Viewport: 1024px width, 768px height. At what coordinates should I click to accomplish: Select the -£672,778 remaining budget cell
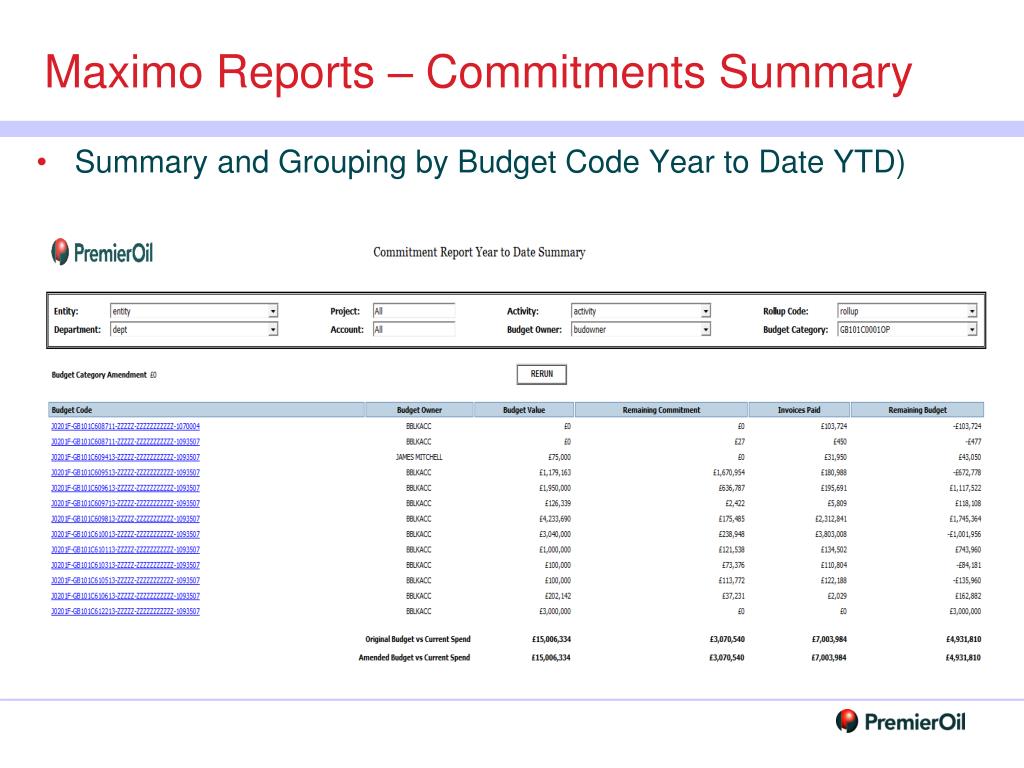[967, 473]
